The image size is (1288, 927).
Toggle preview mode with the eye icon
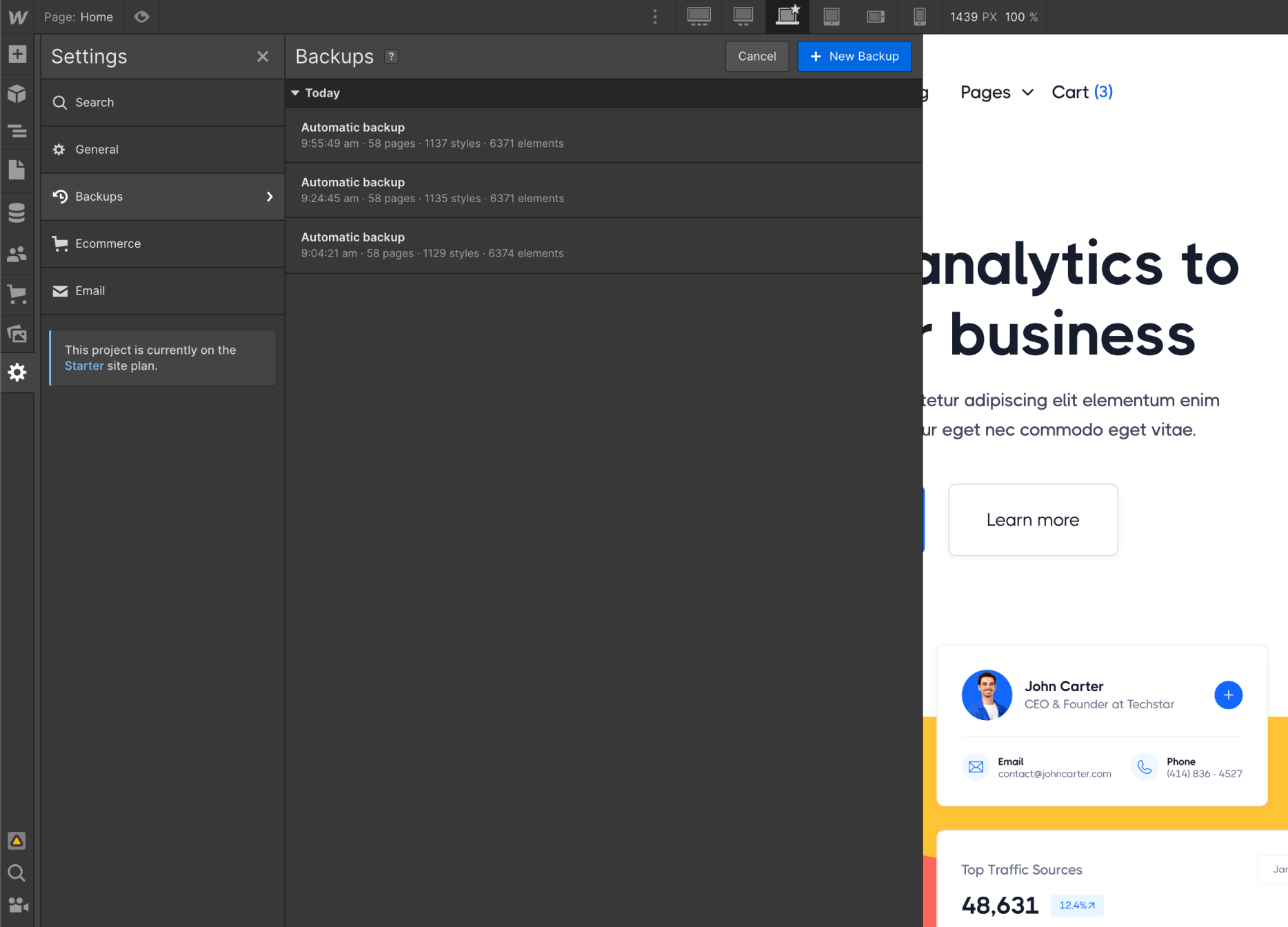pyautogui.click(x=142, y=17)
